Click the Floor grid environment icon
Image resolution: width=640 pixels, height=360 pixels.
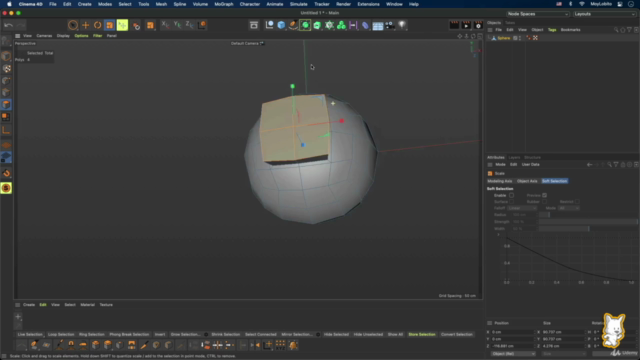tap(378, 25)
